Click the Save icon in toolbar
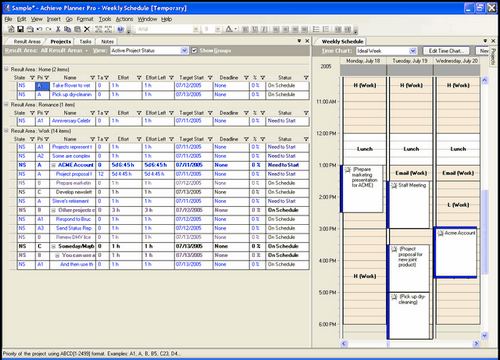500x360 pixels. (x=20, y=29)
